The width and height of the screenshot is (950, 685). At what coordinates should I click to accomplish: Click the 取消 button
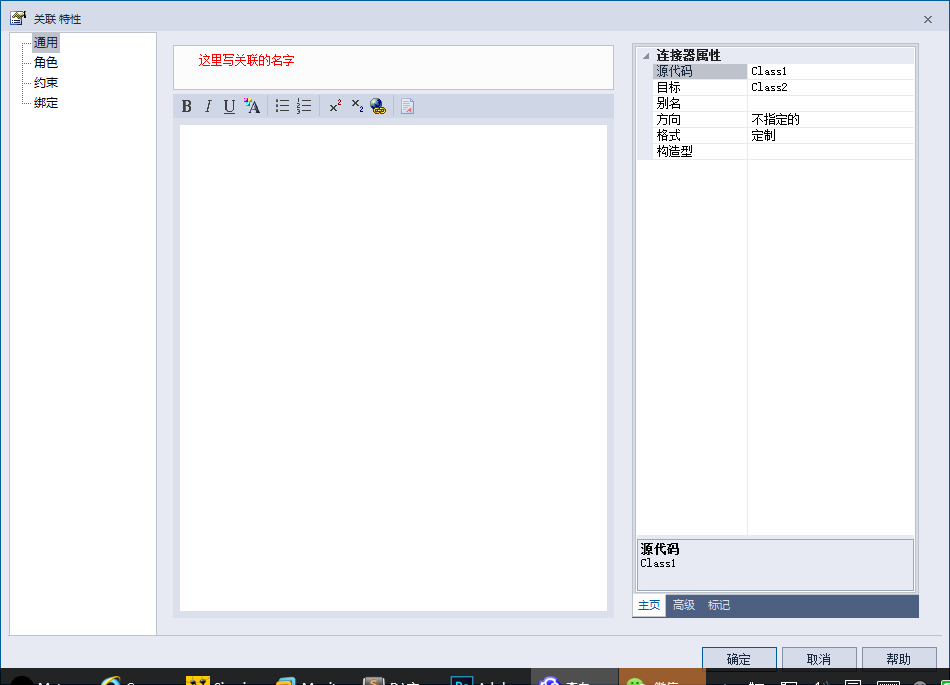click(x=818, y=659)
